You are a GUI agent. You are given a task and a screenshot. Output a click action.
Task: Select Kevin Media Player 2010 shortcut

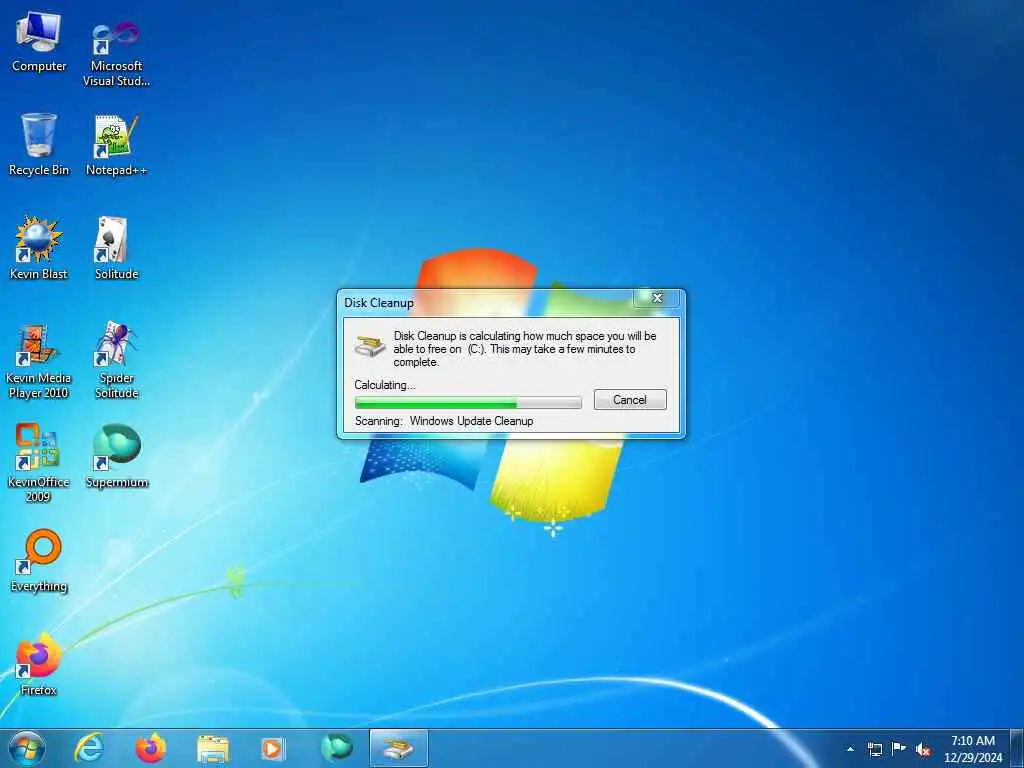(39, 360)
